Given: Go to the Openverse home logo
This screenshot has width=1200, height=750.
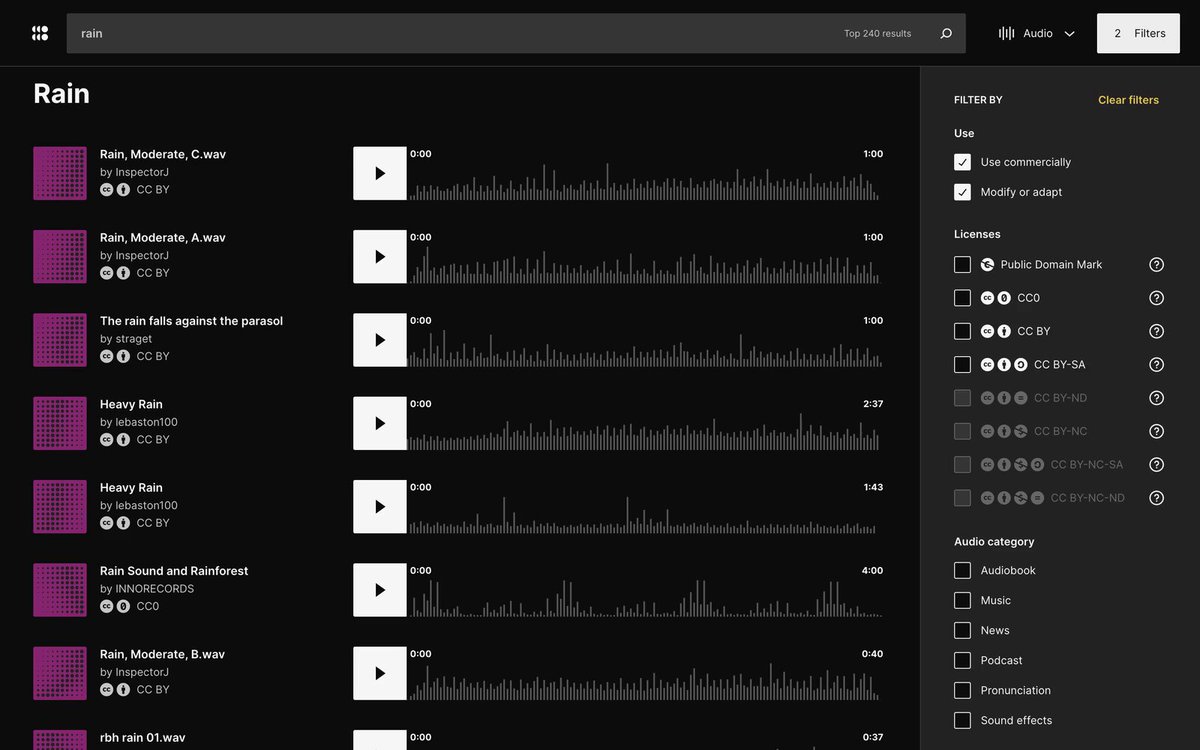Looking at the screenshot, I should [40, 33].
